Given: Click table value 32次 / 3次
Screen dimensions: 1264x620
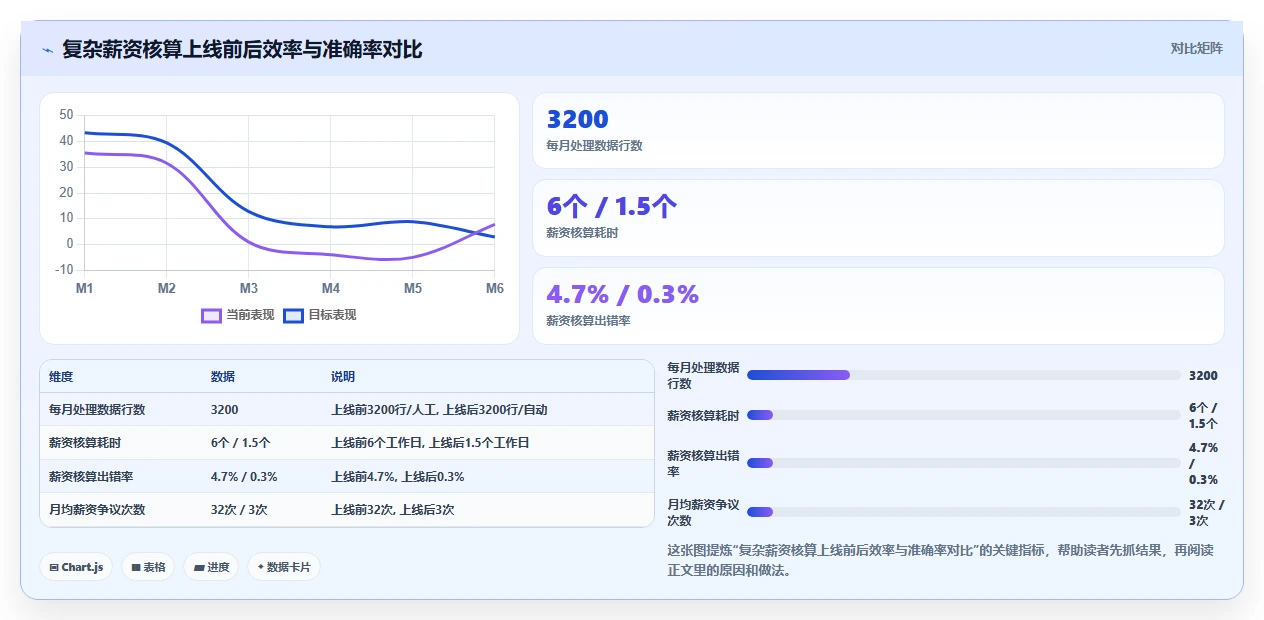Looking at the screenshot, I should pos(239,510).
